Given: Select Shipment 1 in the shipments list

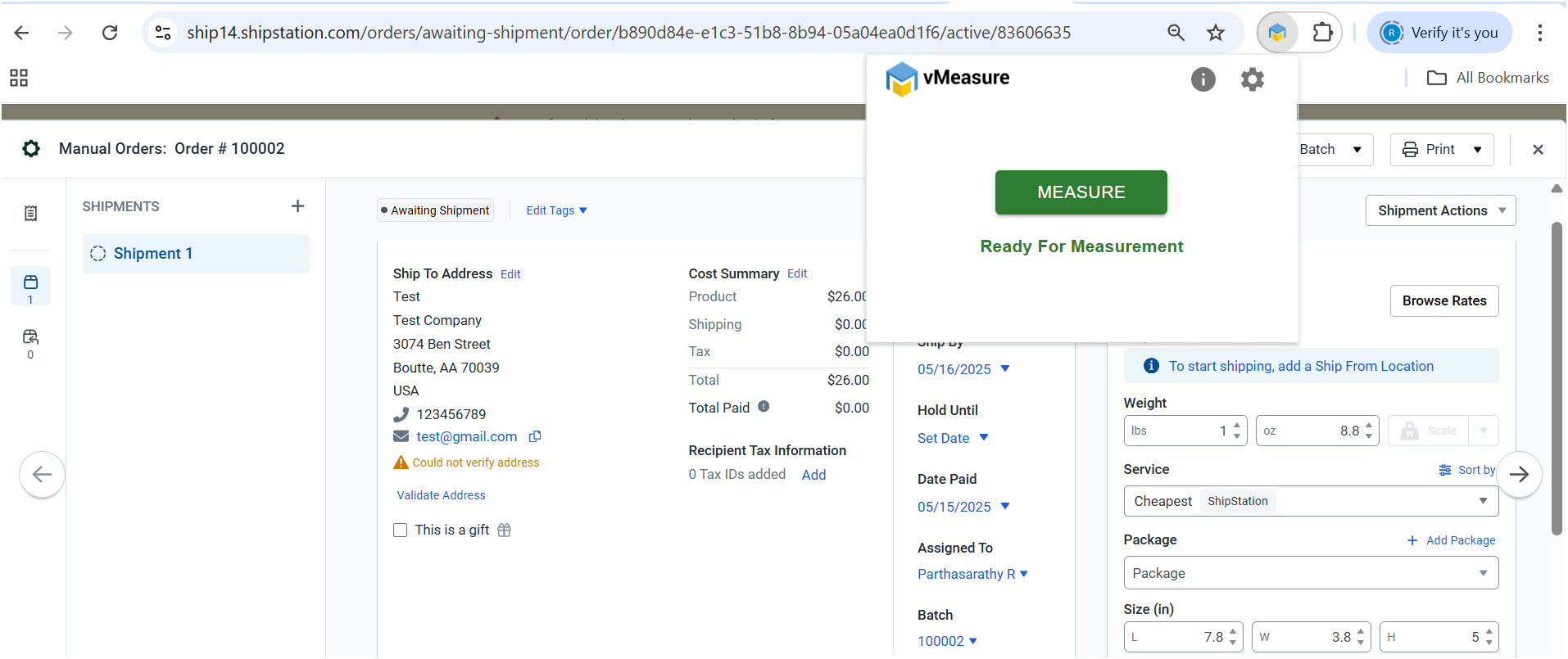Looking at the screenshot, I should pos(196,254).
